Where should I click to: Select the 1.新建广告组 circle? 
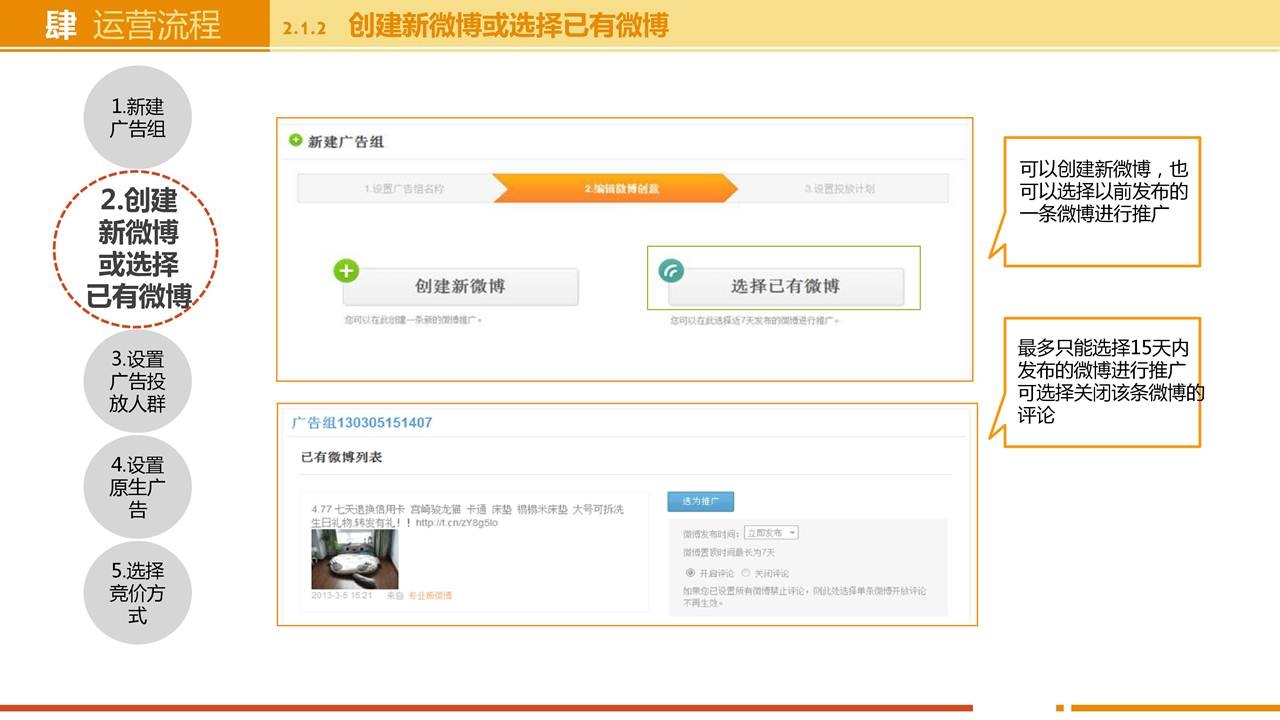click(x=138, y=118)
